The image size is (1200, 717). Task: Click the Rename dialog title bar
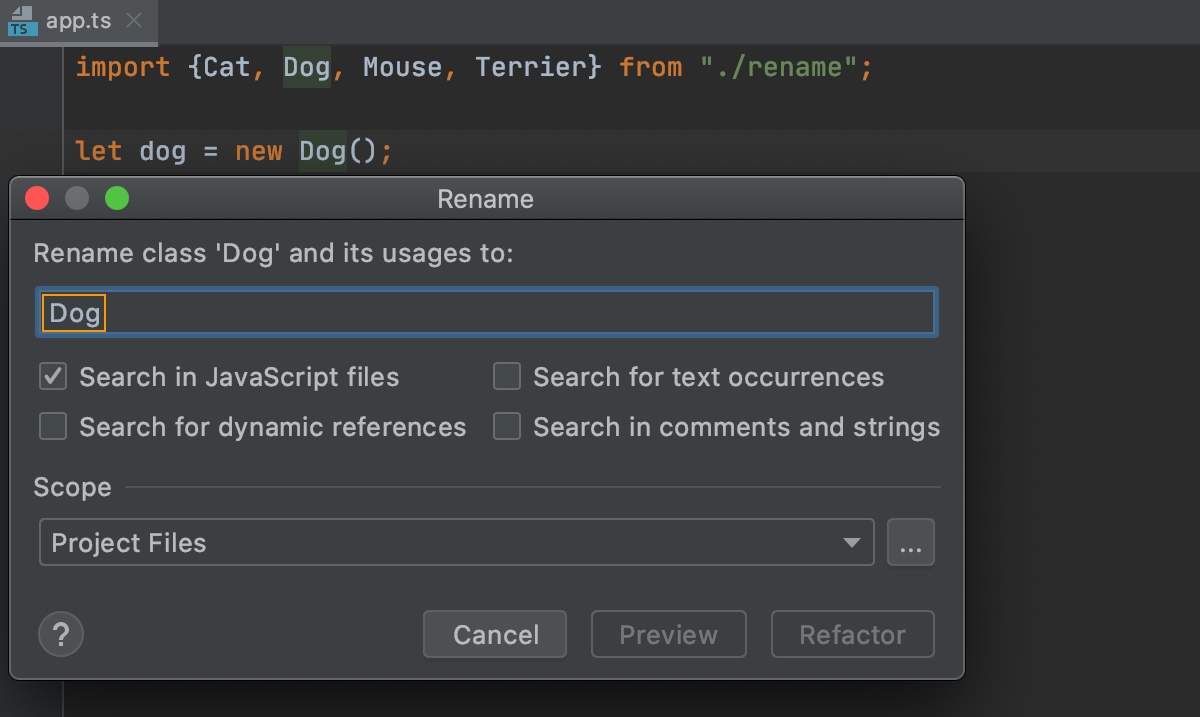point(486,199)
